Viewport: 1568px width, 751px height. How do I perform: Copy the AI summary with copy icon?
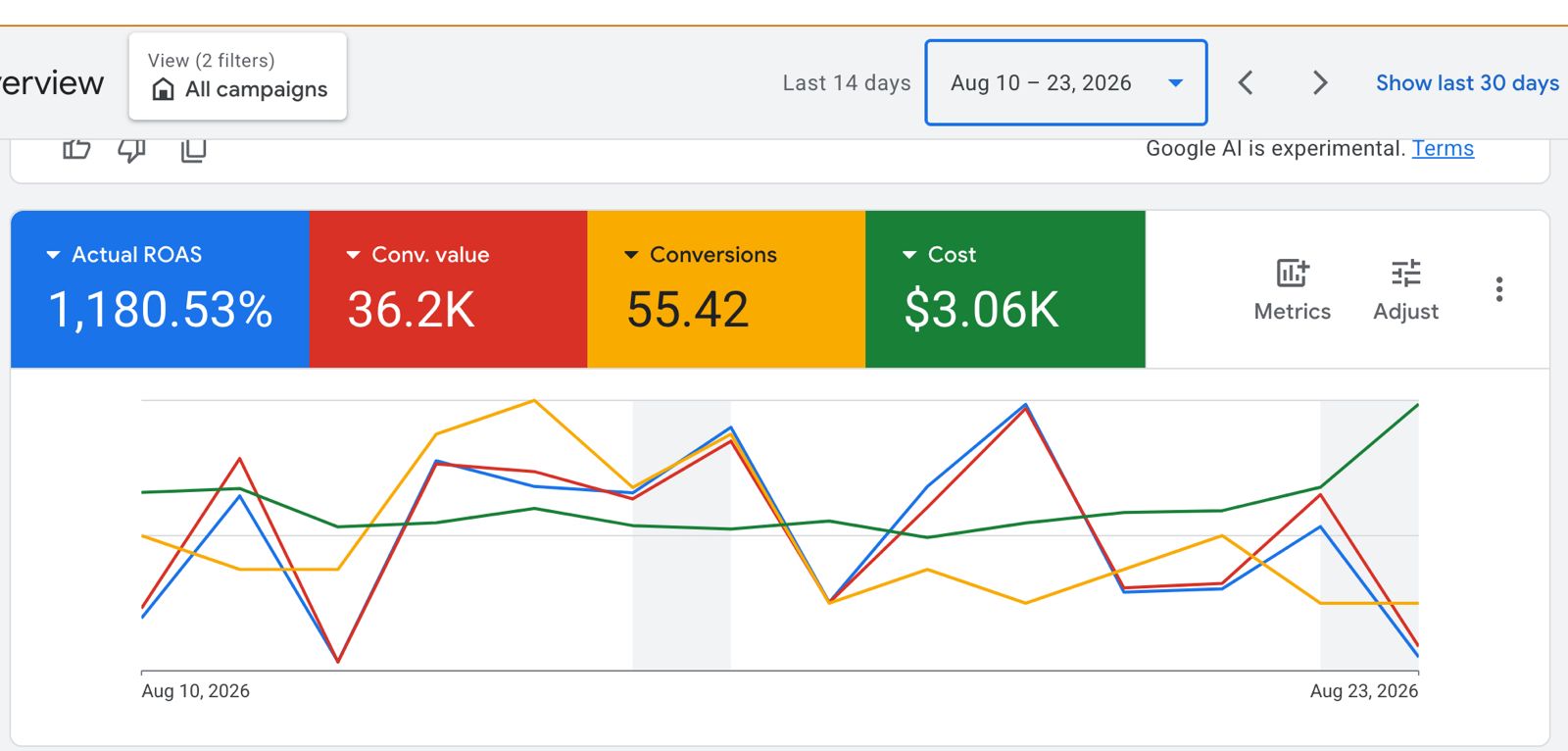193,150
